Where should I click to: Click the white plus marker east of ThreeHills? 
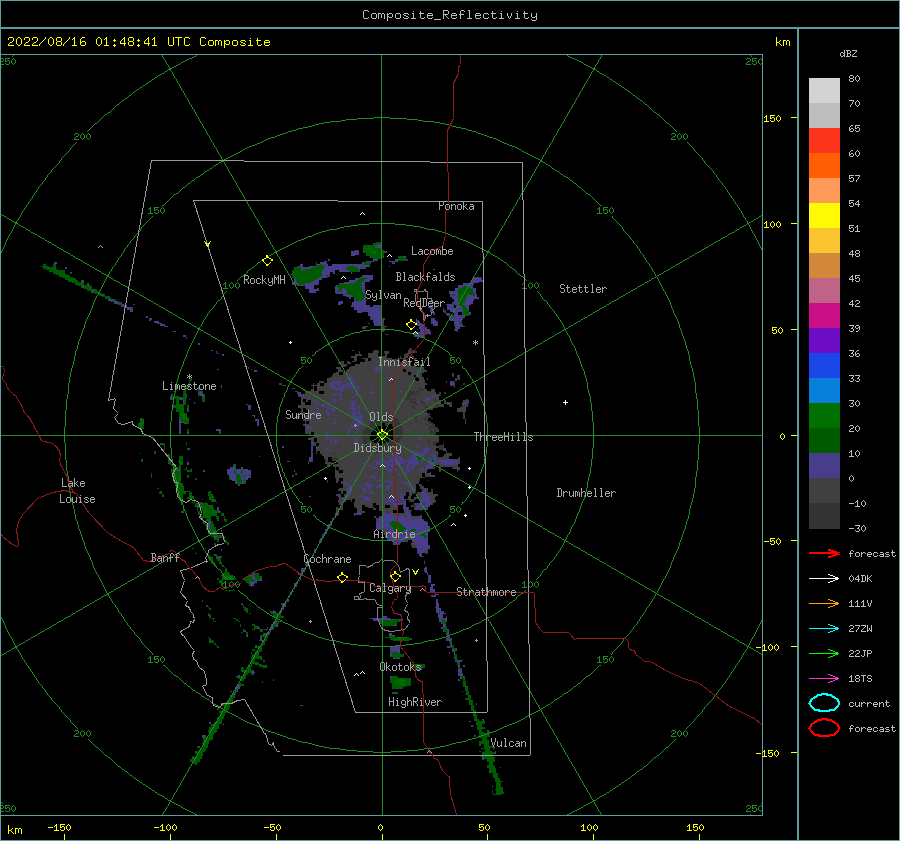click(x=565, y=402)
